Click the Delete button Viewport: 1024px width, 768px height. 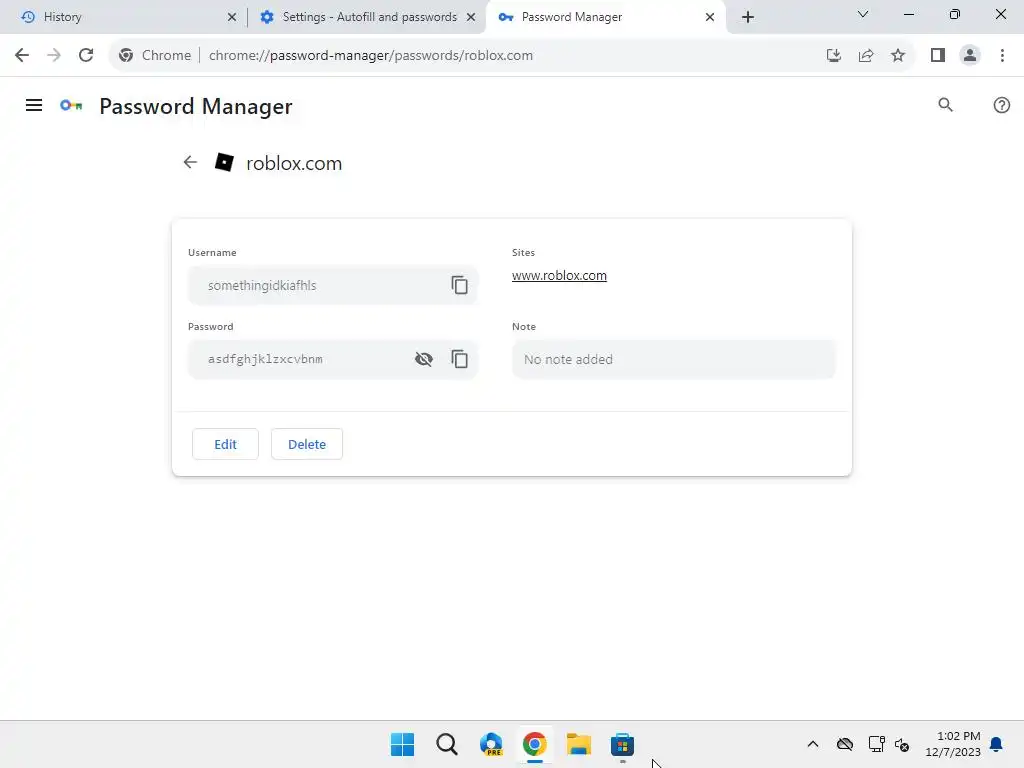coord(307,444)
